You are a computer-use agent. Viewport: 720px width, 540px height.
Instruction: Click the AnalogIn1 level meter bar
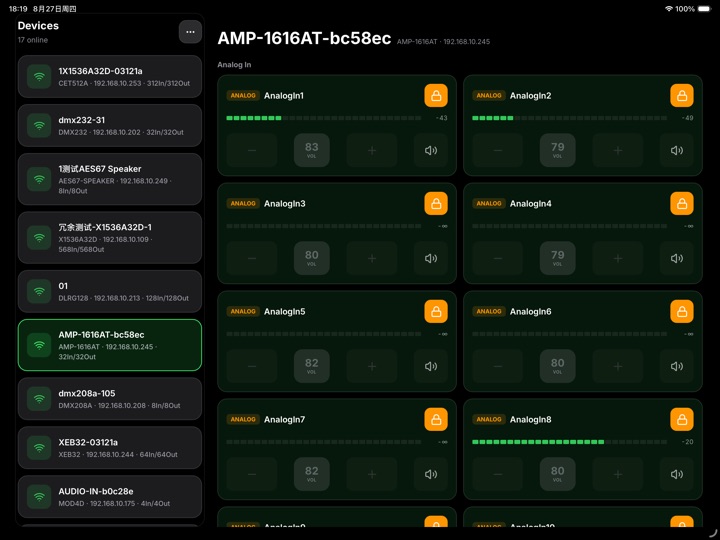324,118
